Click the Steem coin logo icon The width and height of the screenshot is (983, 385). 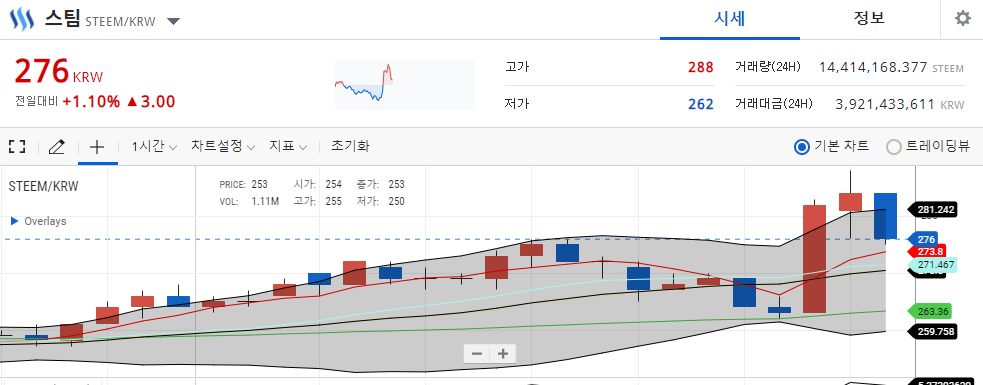(22, 19)
